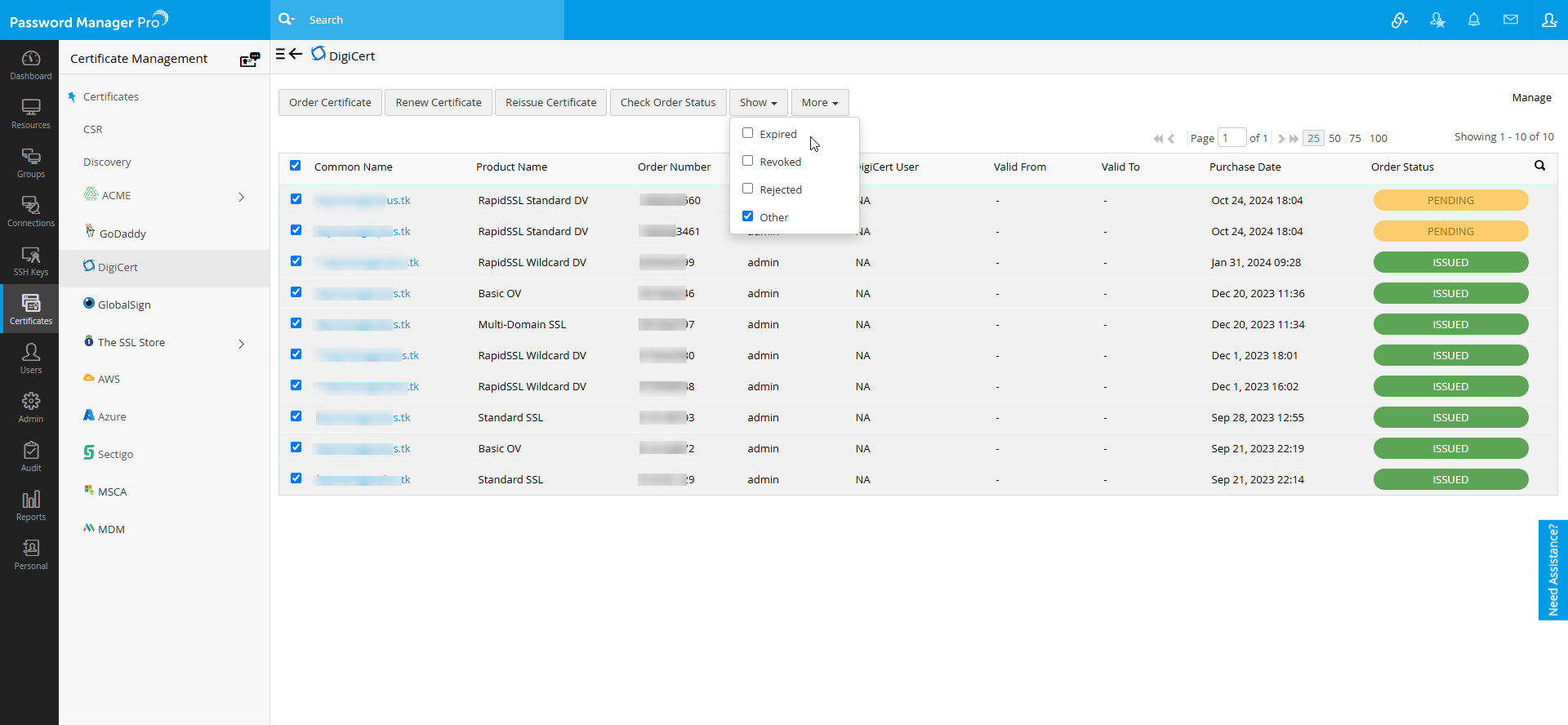Expand the ACME submenu arrow
This screenshot has height=725, width=1568.
[x=241, y=197]
